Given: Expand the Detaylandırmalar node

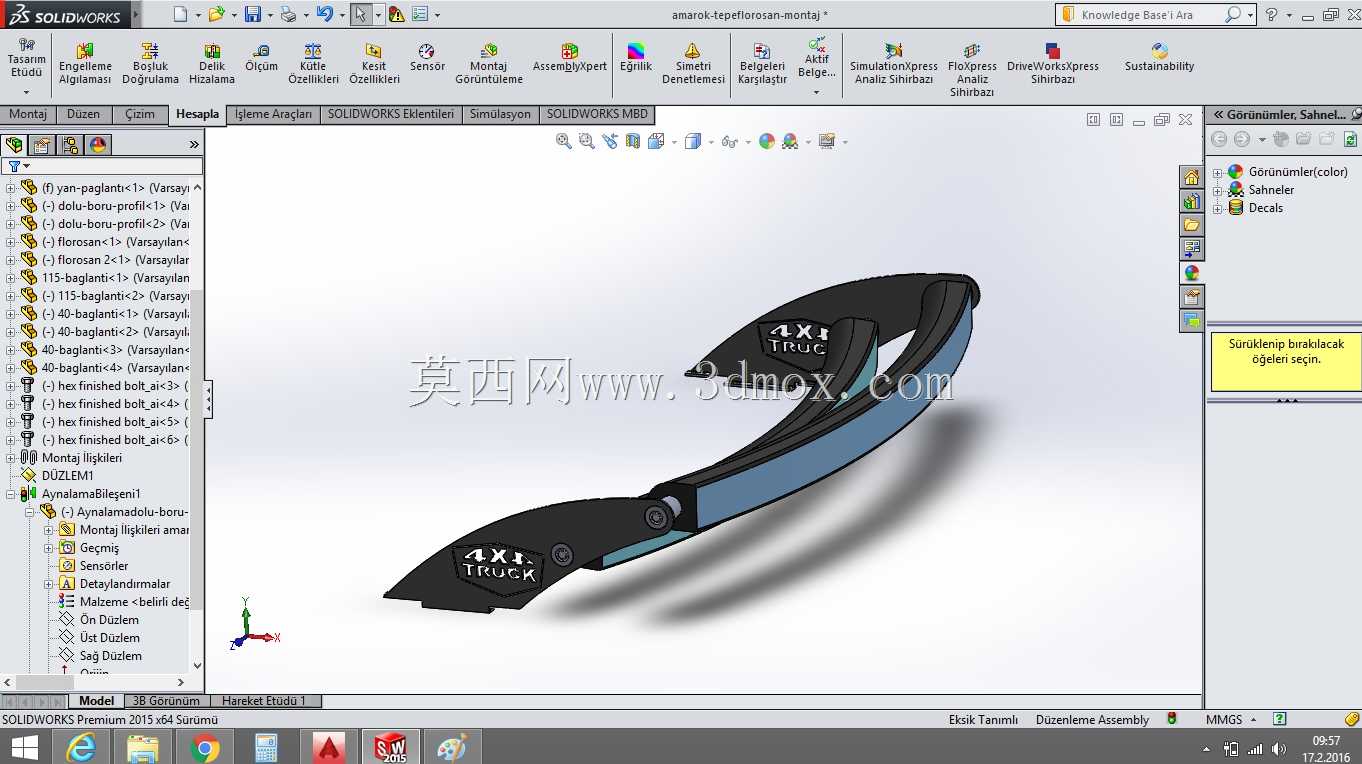Looking at the screenshot, I should tap(48, 584).
